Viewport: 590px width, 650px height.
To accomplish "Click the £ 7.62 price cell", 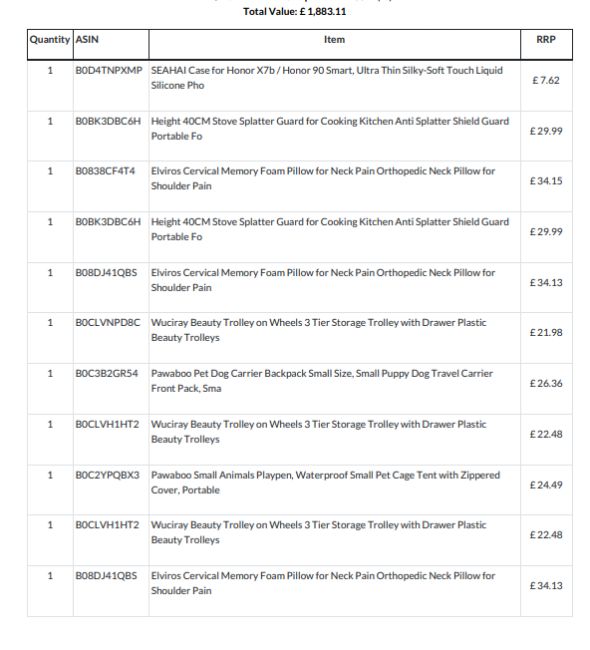I will [x=546, y=80].
